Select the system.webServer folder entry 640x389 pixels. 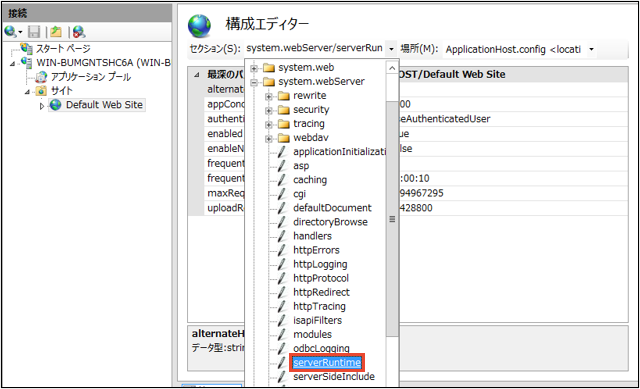pos(322,81)
